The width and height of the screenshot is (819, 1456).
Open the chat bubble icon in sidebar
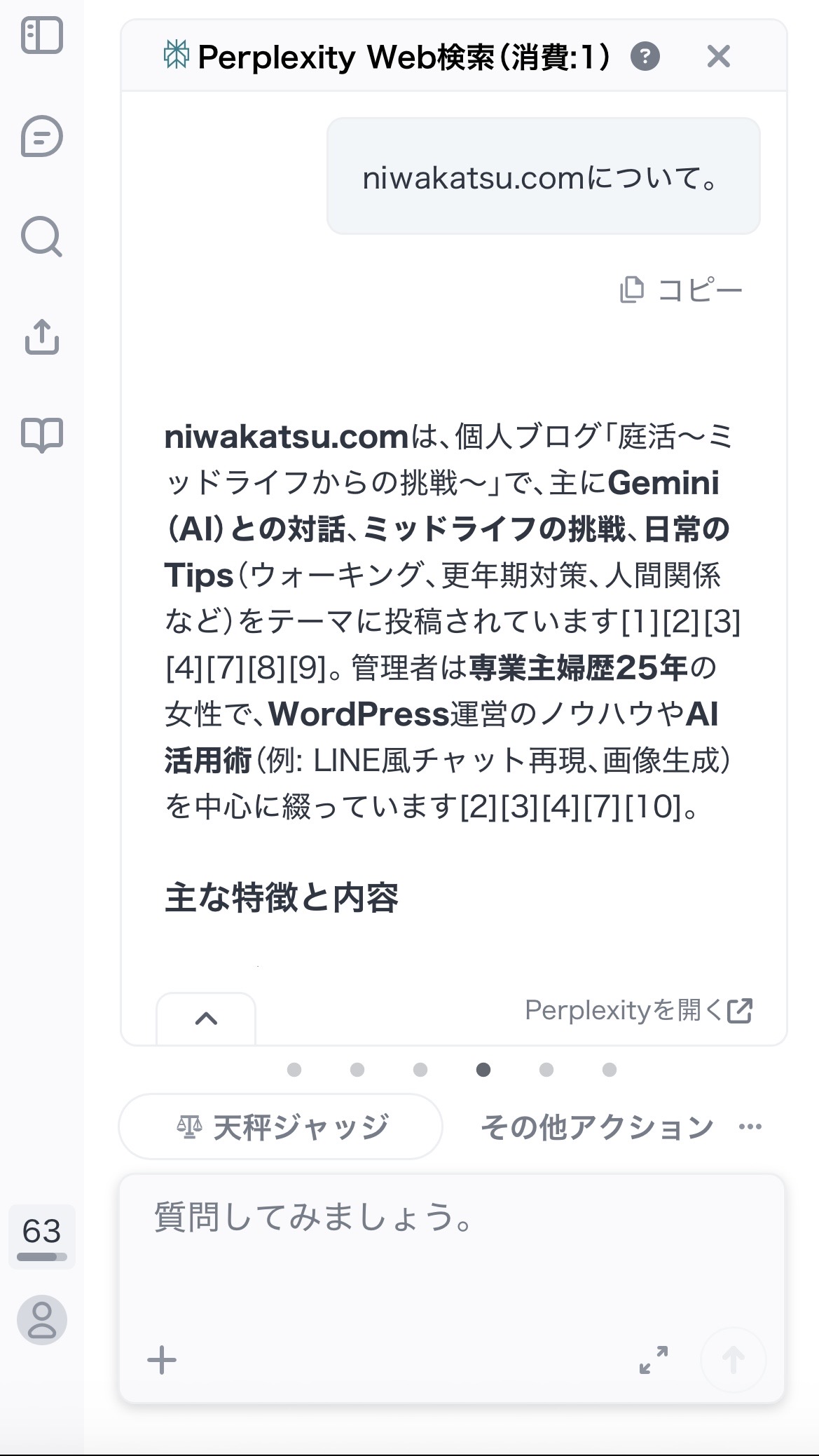tap(42, 136)
